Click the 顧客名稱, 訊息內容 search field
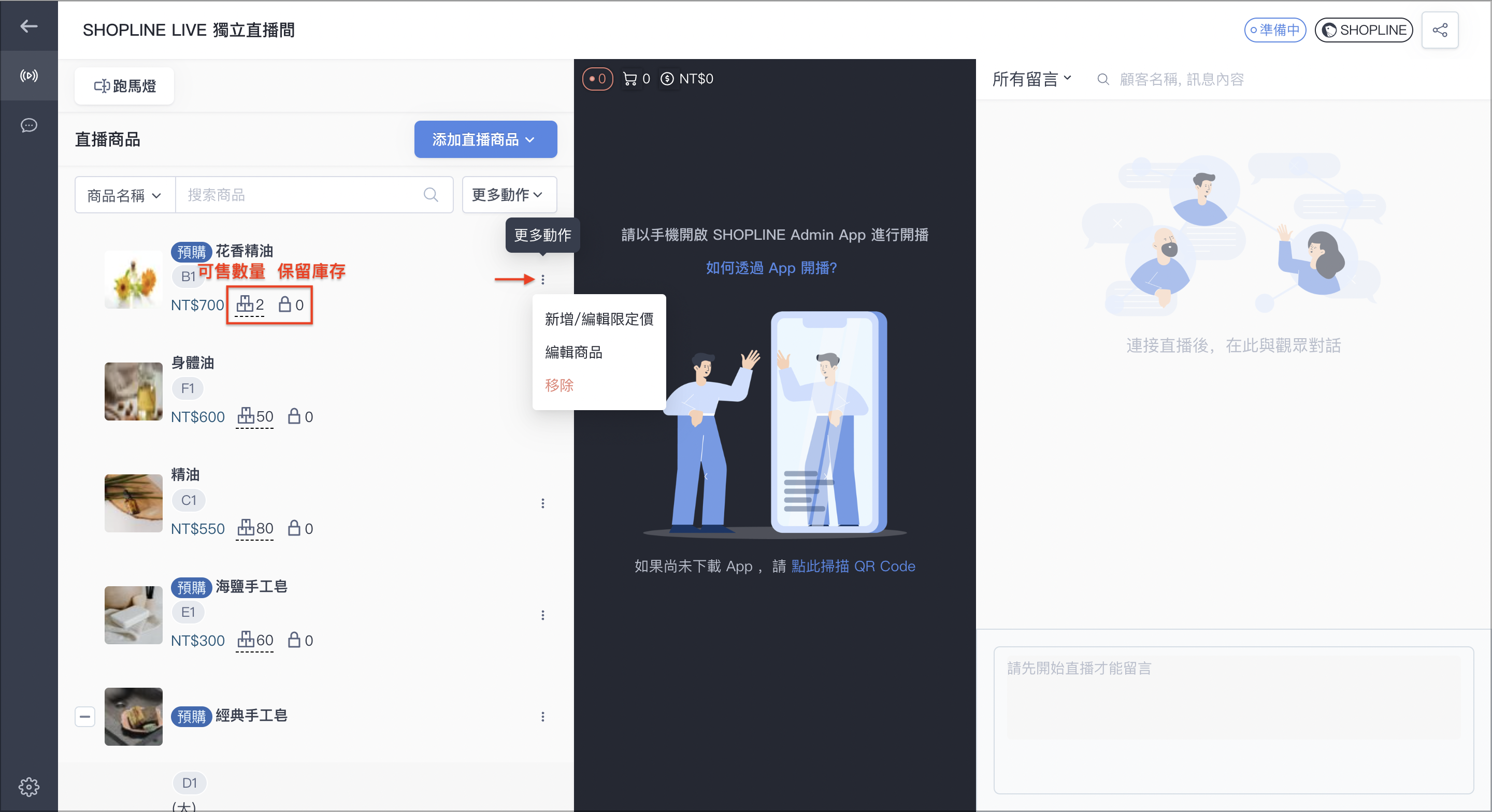This screenshot has width=1492, height=812. tap(1182, 79)
